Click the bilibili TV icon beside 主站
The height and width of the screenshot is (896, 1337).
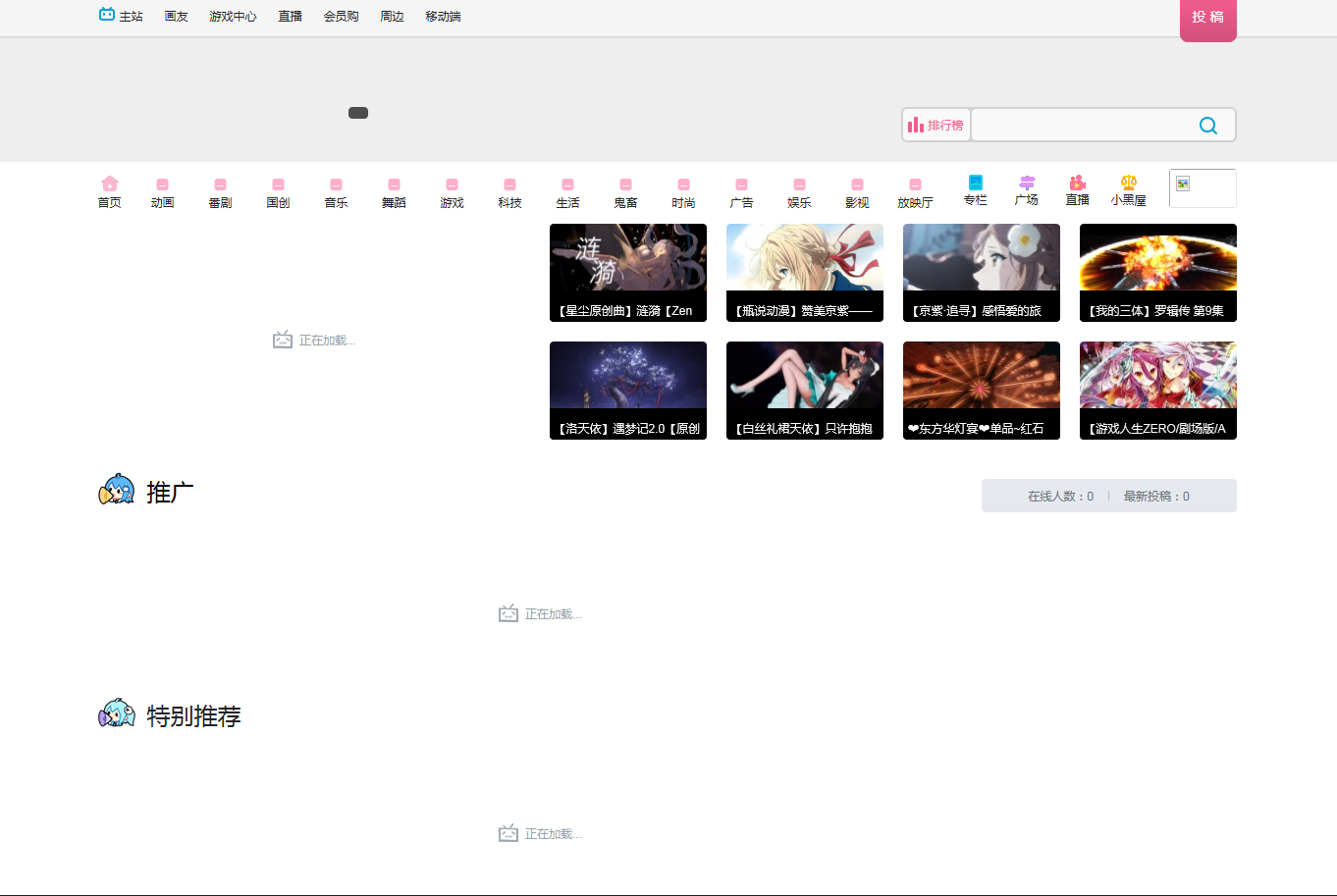[107, 15]
